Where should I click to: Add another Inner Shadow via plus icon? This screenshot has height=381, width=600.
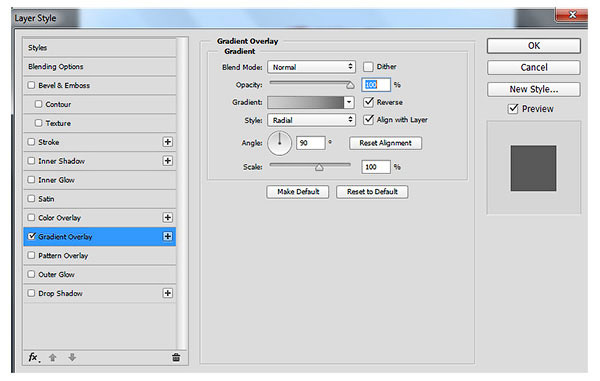168,161
